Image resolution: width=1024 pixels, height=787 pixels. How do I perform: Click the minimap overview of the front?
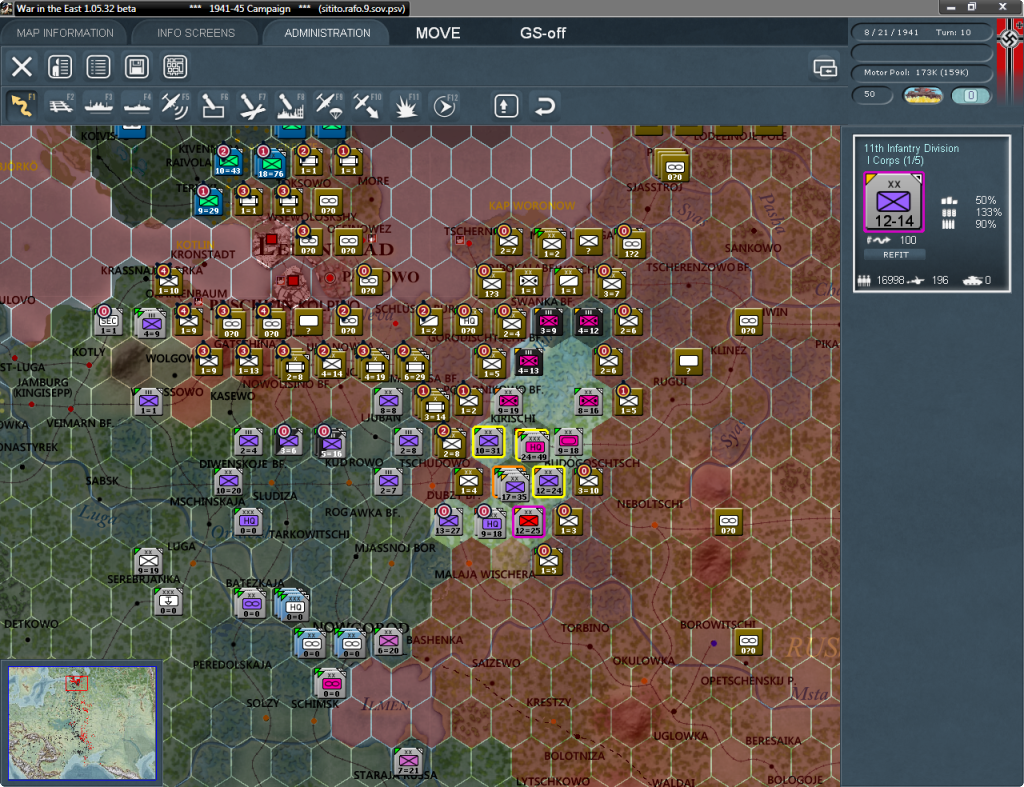(82, 723)
